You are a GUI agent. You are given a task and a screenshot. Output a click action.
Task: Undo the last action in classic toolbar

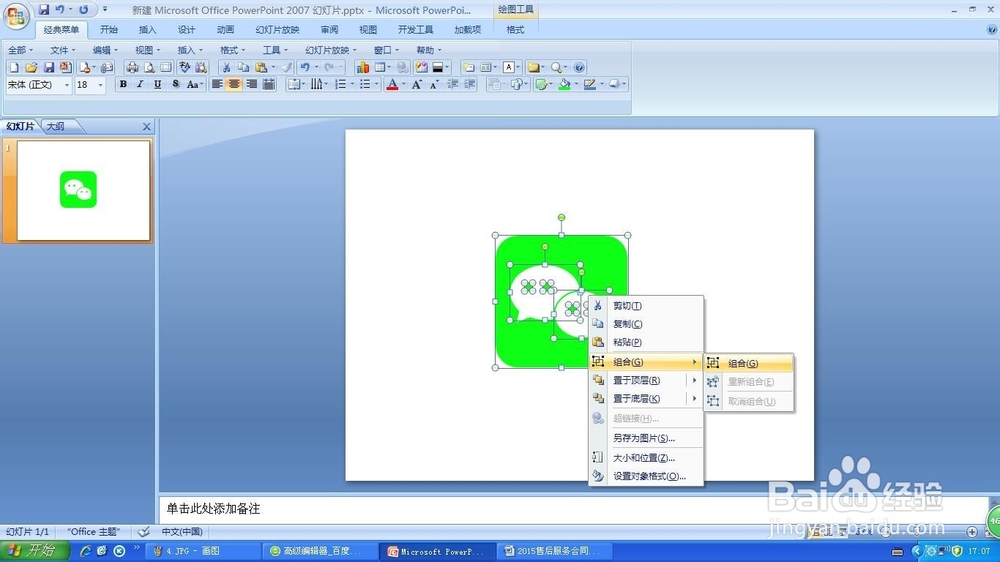[x=305, y=67]
